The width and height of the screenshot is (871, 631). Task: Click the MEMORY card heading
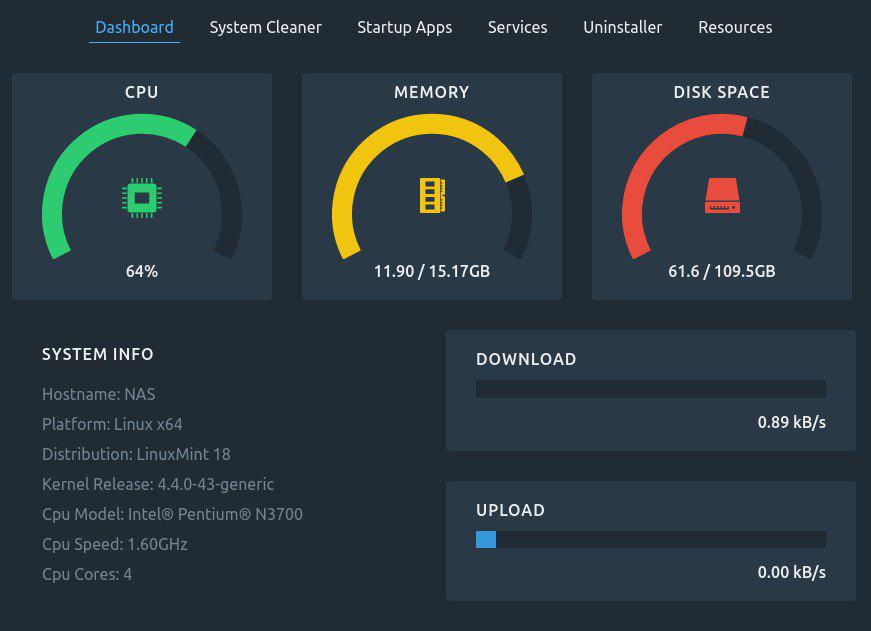432,92
